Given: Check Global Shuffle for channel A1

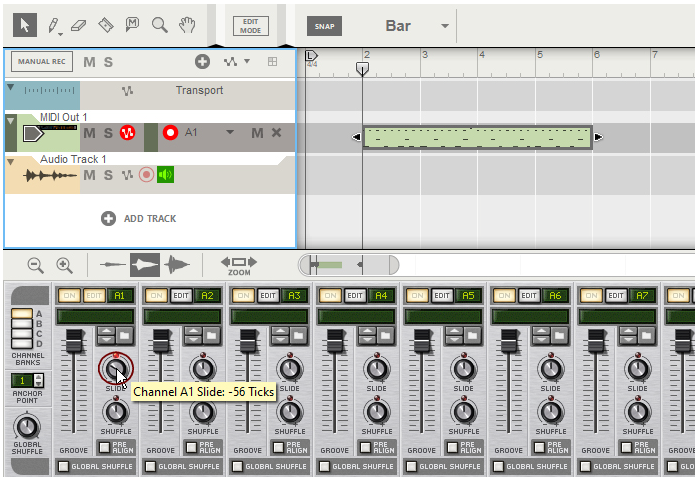Looking at the screenshot, I should point(63,466).
